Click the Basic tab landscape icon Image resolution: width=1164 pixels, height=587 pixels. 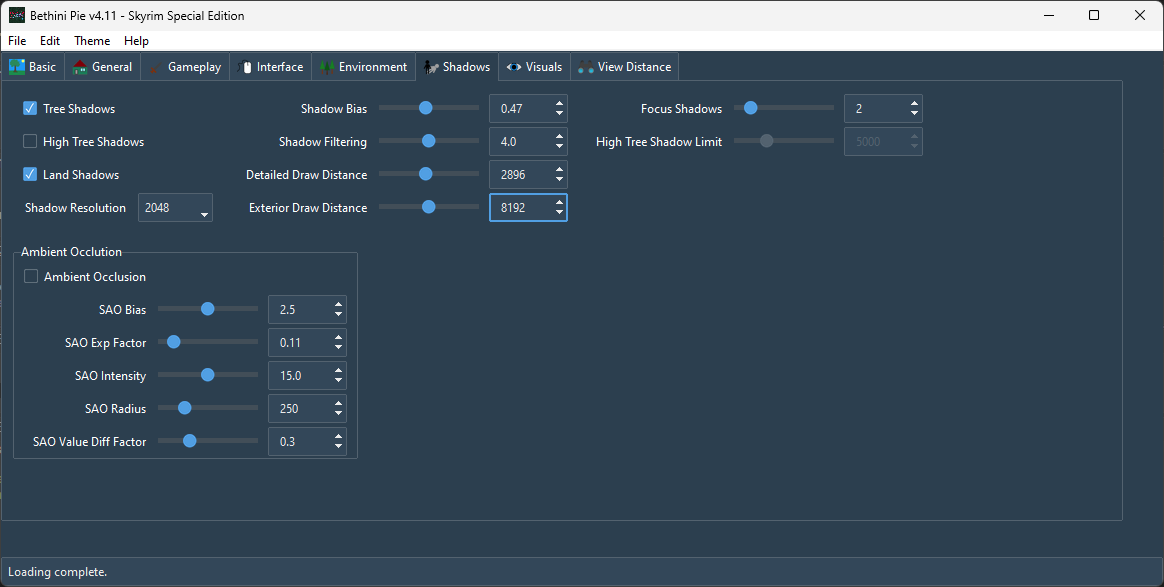(16, 67)
